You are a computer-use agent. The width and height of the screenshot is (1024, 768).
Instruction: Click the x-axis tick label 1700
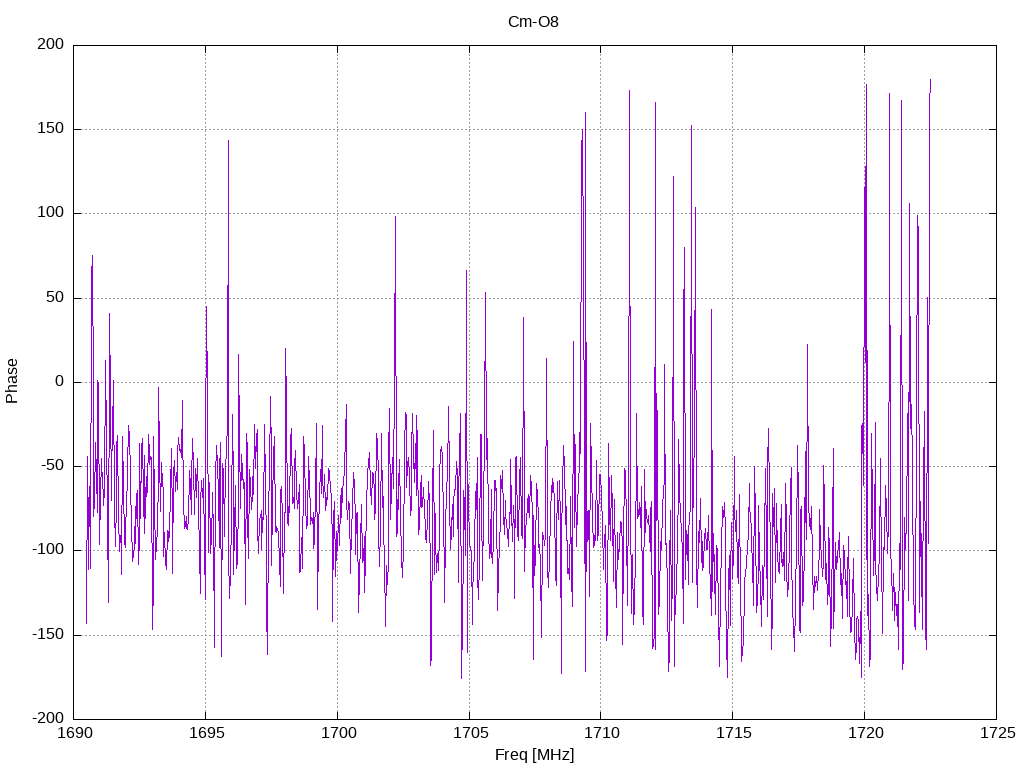pyautogui.click(x=338, y=733)
